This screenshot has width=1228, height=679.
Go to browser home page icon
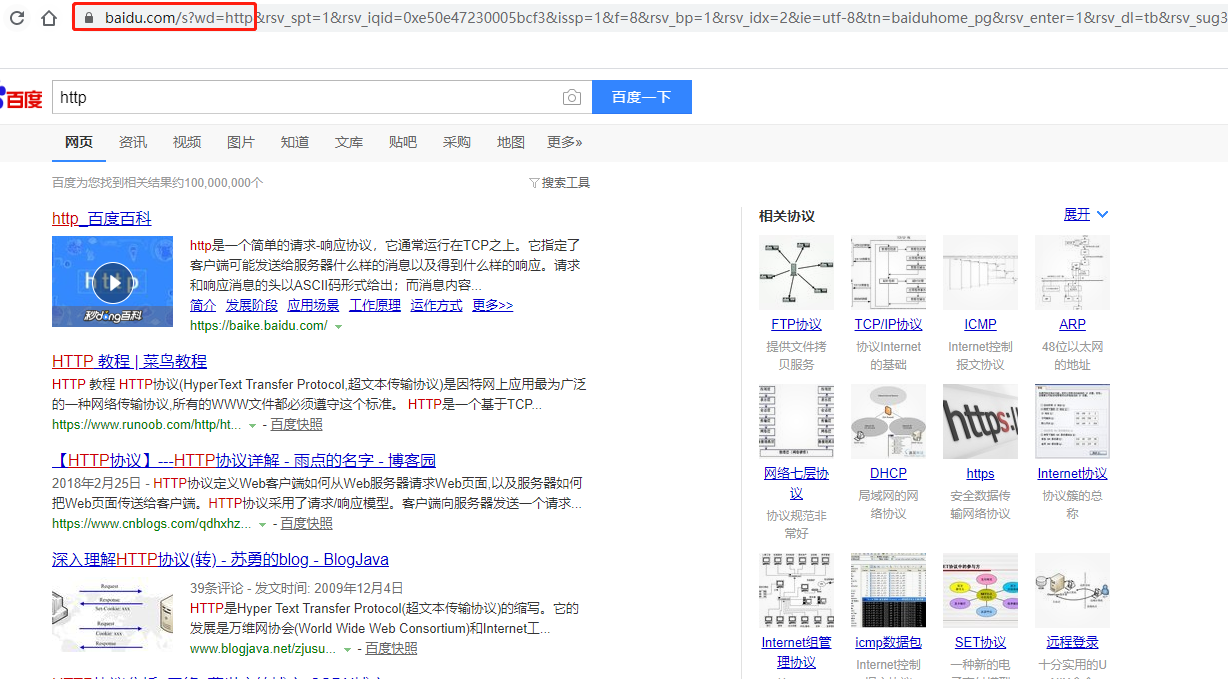(x=48, y=17)
